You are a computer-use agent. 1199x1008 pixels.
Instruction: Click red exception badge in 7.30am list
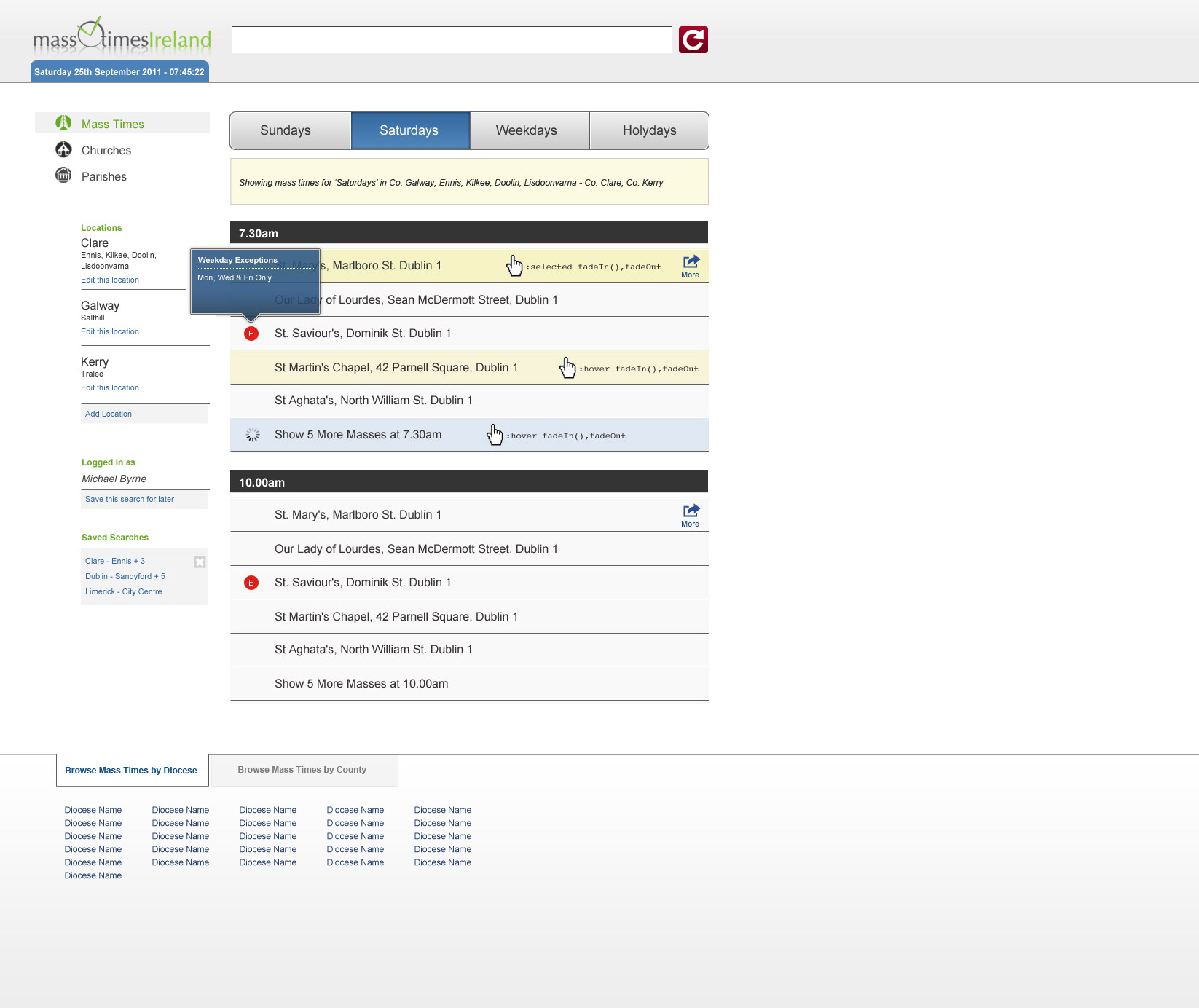click(x=251, y=334)
